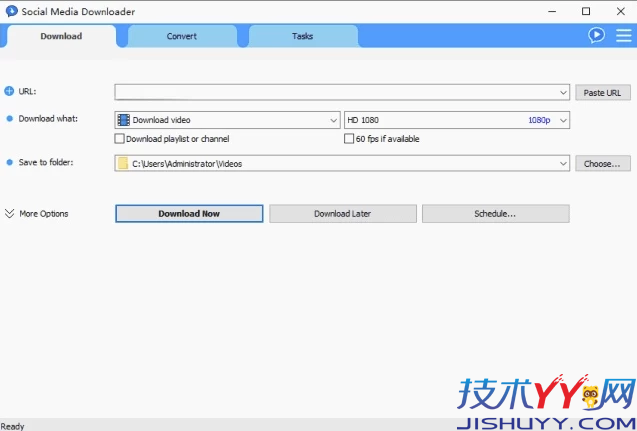637x431 pixels.
Task: Click the double chevron icon beside More Options
Action: (9, 213)
